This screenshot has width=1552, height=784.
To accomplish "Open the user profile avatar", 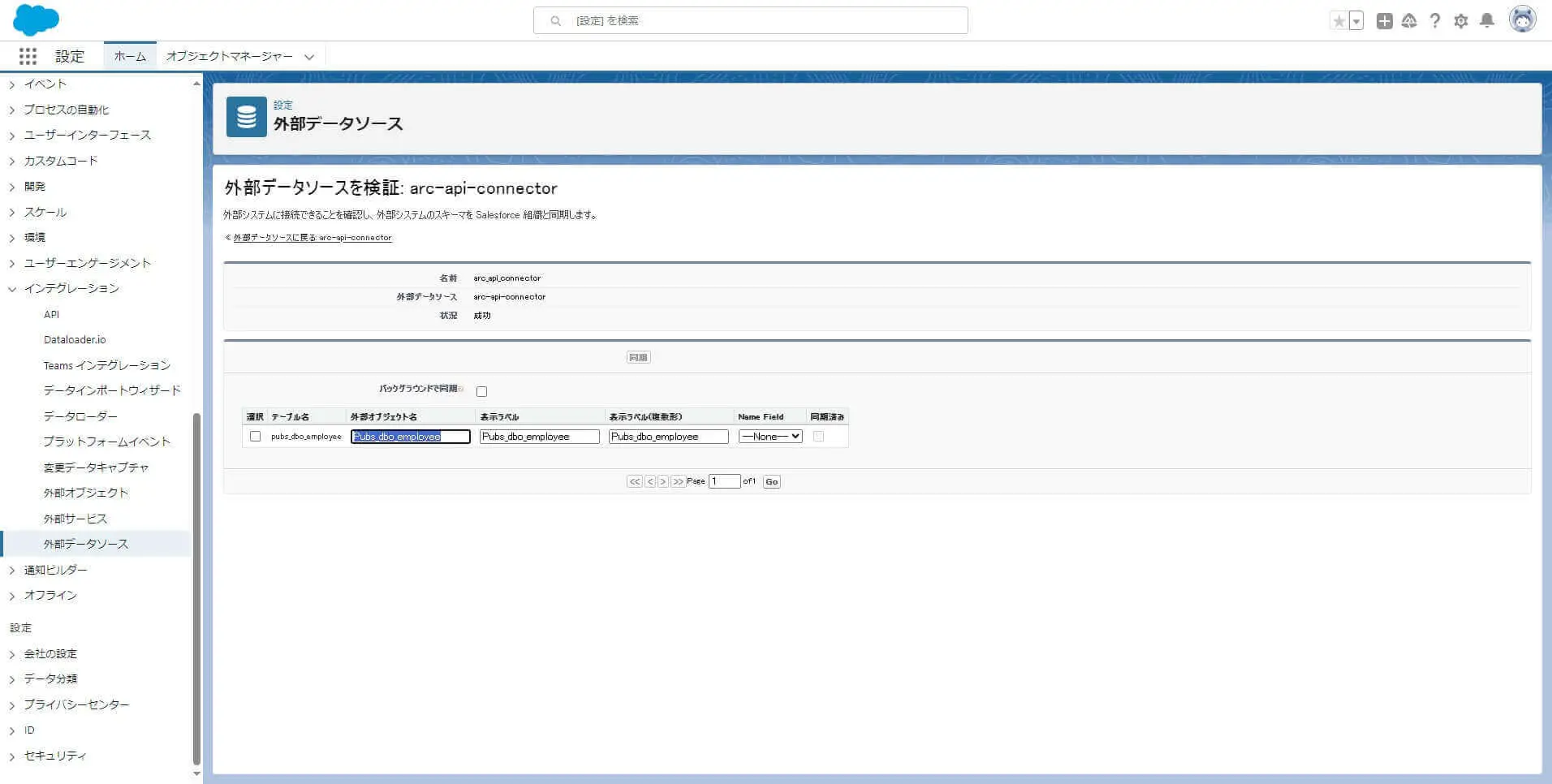I will [x=1523, y=19].
